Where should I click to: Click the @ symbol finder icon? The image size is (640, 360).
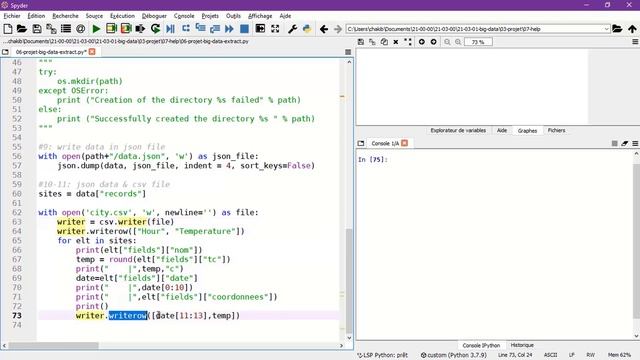click(80, 29)
